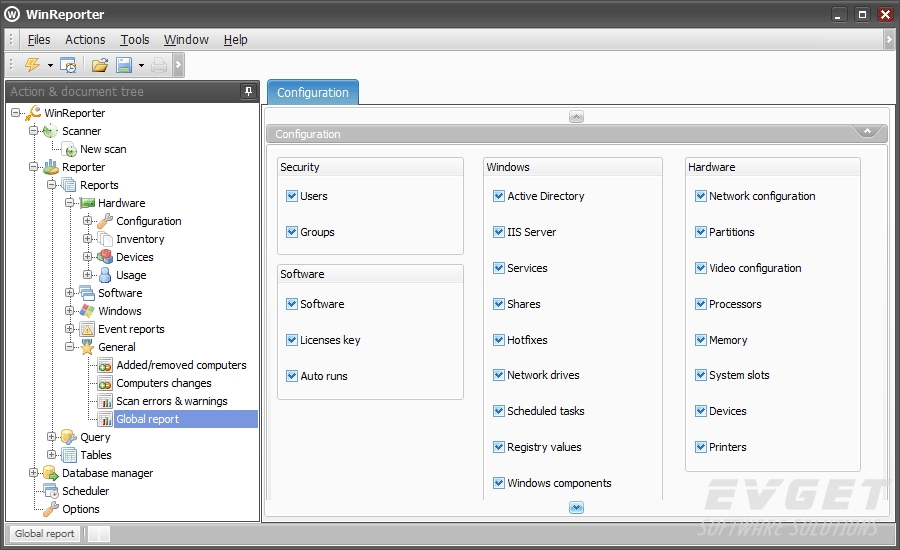
Task: Expand the Event reports tree node
Action: (x=69, y=329)
